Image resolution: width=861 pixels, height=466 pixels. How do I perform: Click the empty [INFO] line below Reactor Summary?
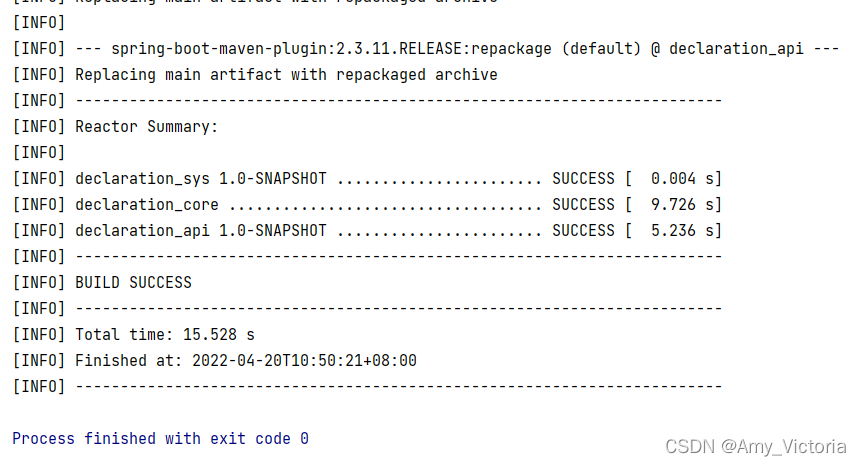[39, 153]
